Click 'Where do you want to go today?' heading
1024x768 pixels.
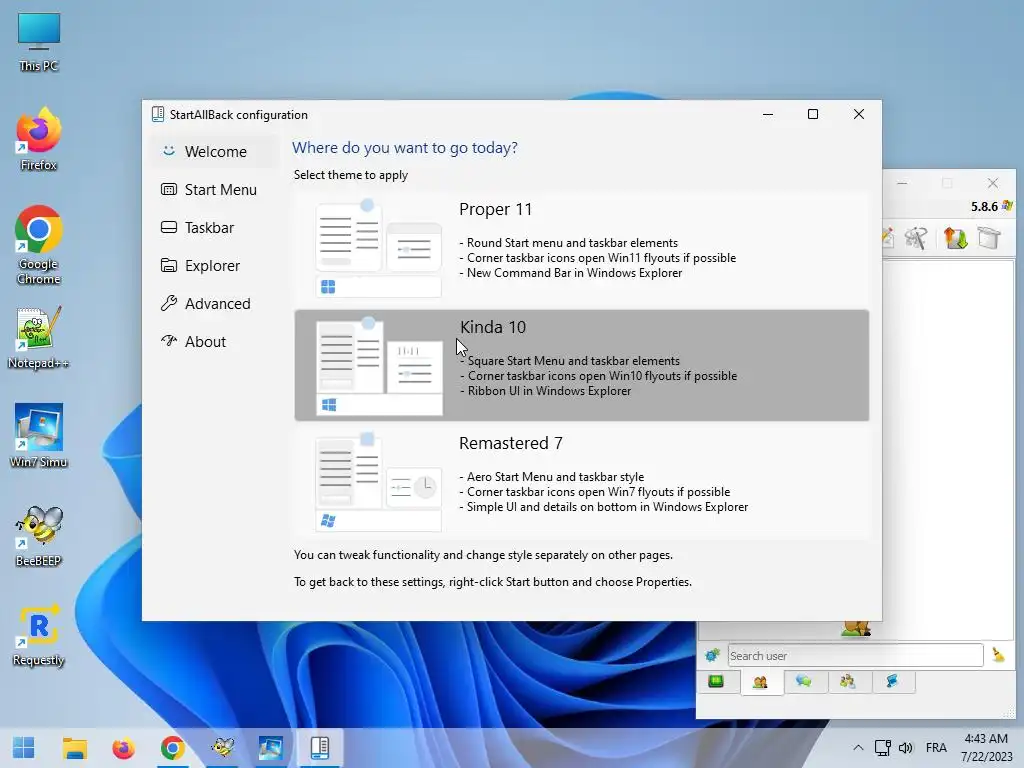pyautogui.click(x=405, y=148)
